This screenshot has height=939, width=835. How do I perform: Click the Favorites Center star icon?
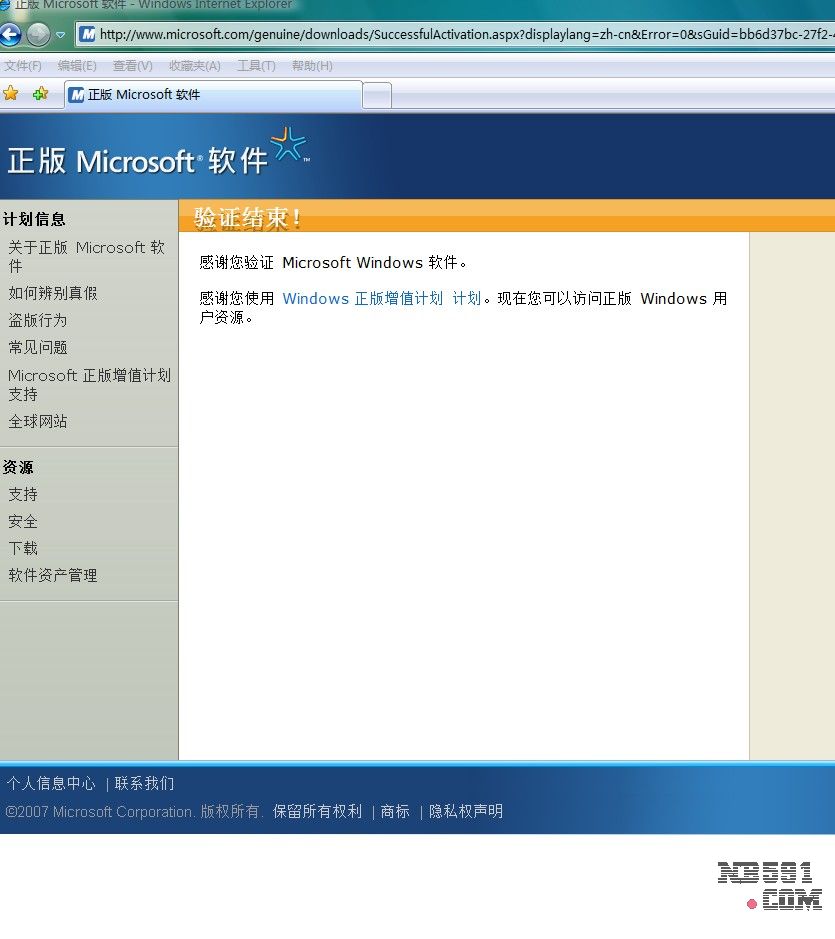(11, 94)
